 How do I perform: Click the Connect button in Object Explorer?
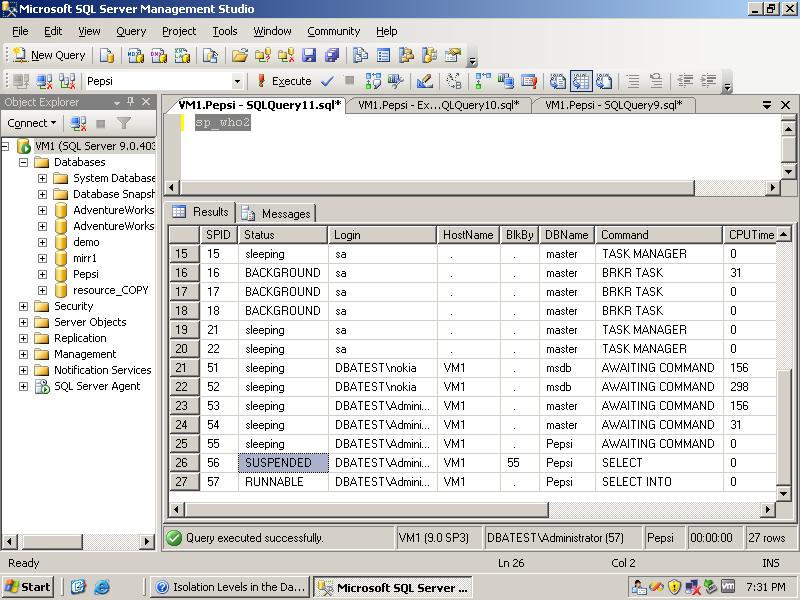click(30, 122)
